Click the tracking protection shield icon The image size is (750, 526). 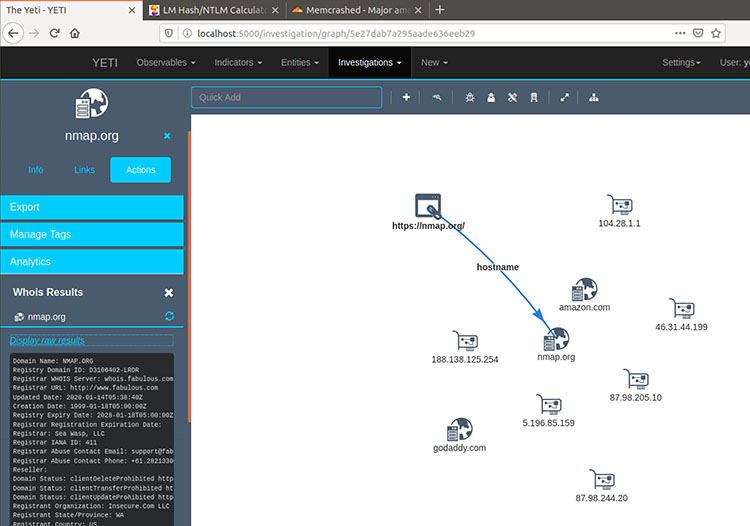tap(168, 33)
